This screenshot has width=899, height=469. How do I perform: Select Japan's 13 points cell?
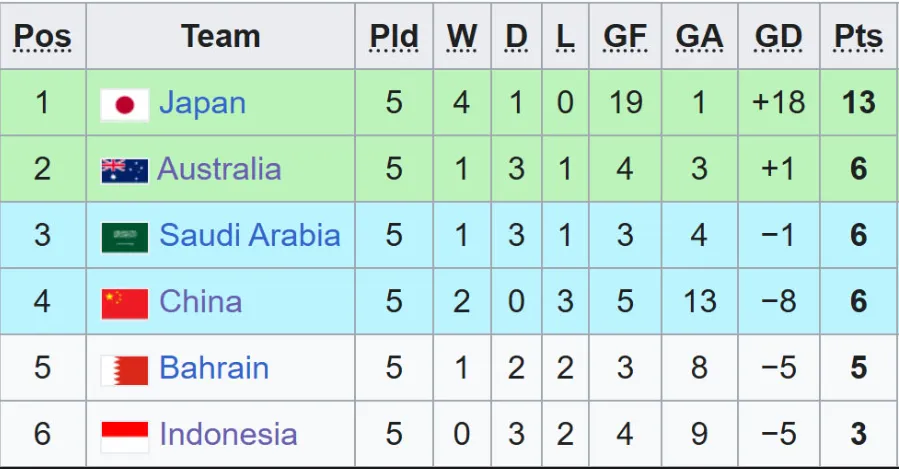pyautogui.click(x=858, y=103)
